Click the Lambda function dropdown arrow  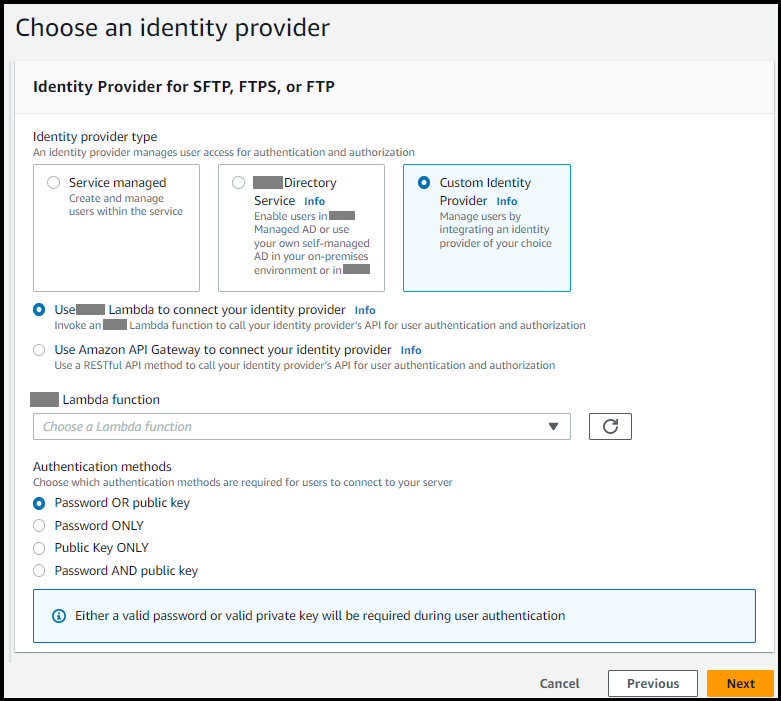(x=554, y=427)
